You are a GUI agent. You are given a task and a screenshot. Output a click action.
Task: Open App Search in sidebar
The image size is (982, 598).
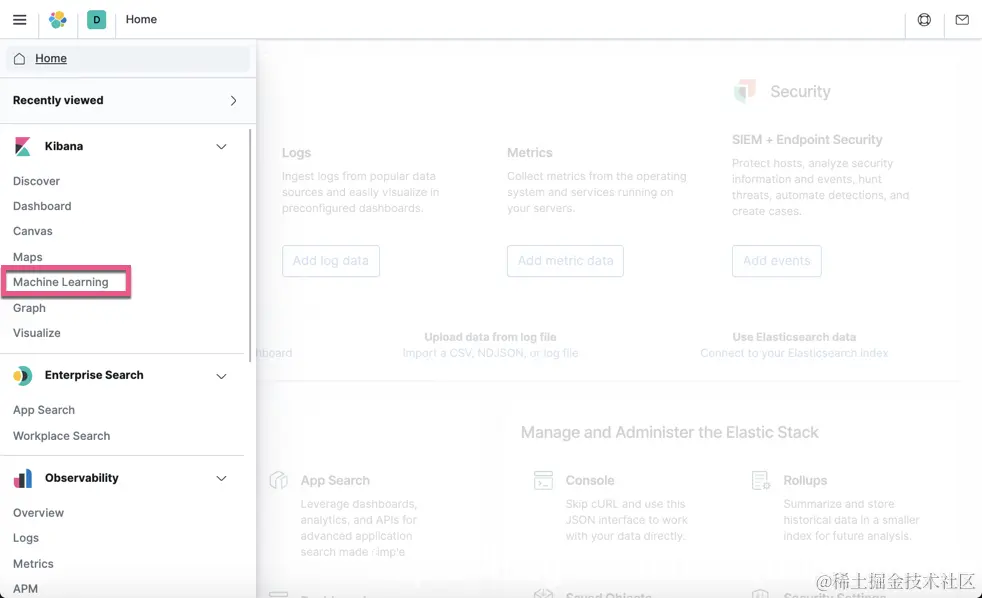click(x=44, y=410)
